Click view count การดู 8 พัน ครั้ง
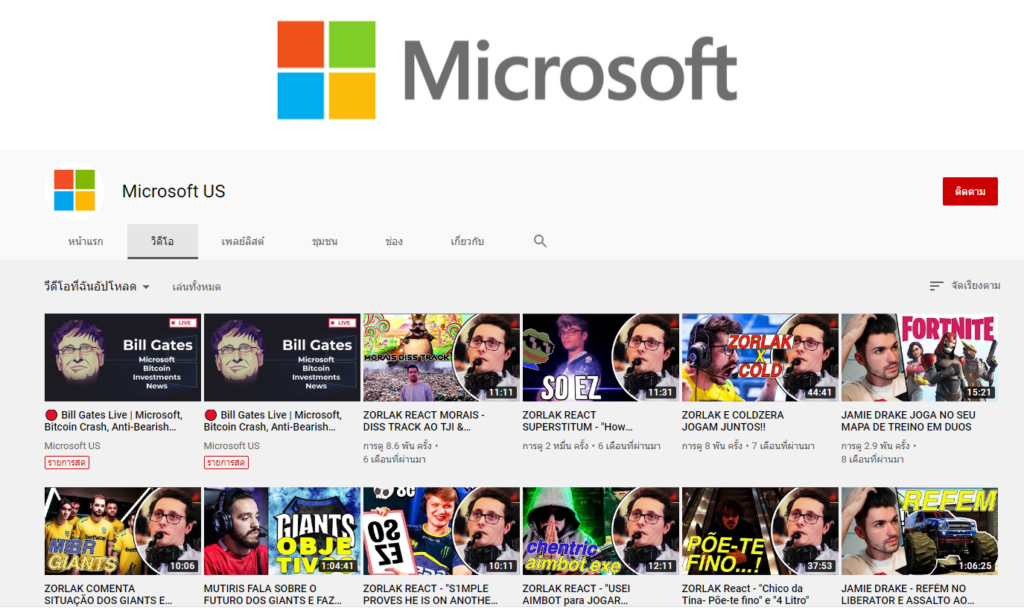Screen dimensions: 1024x610 712,445
